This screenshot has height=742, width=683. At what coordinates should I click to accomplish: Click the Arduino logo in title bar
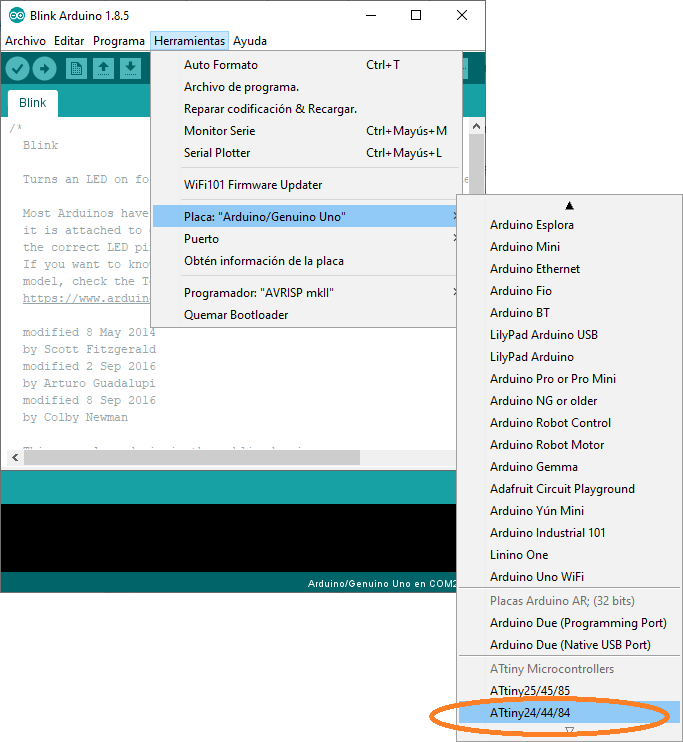(17, 15)
